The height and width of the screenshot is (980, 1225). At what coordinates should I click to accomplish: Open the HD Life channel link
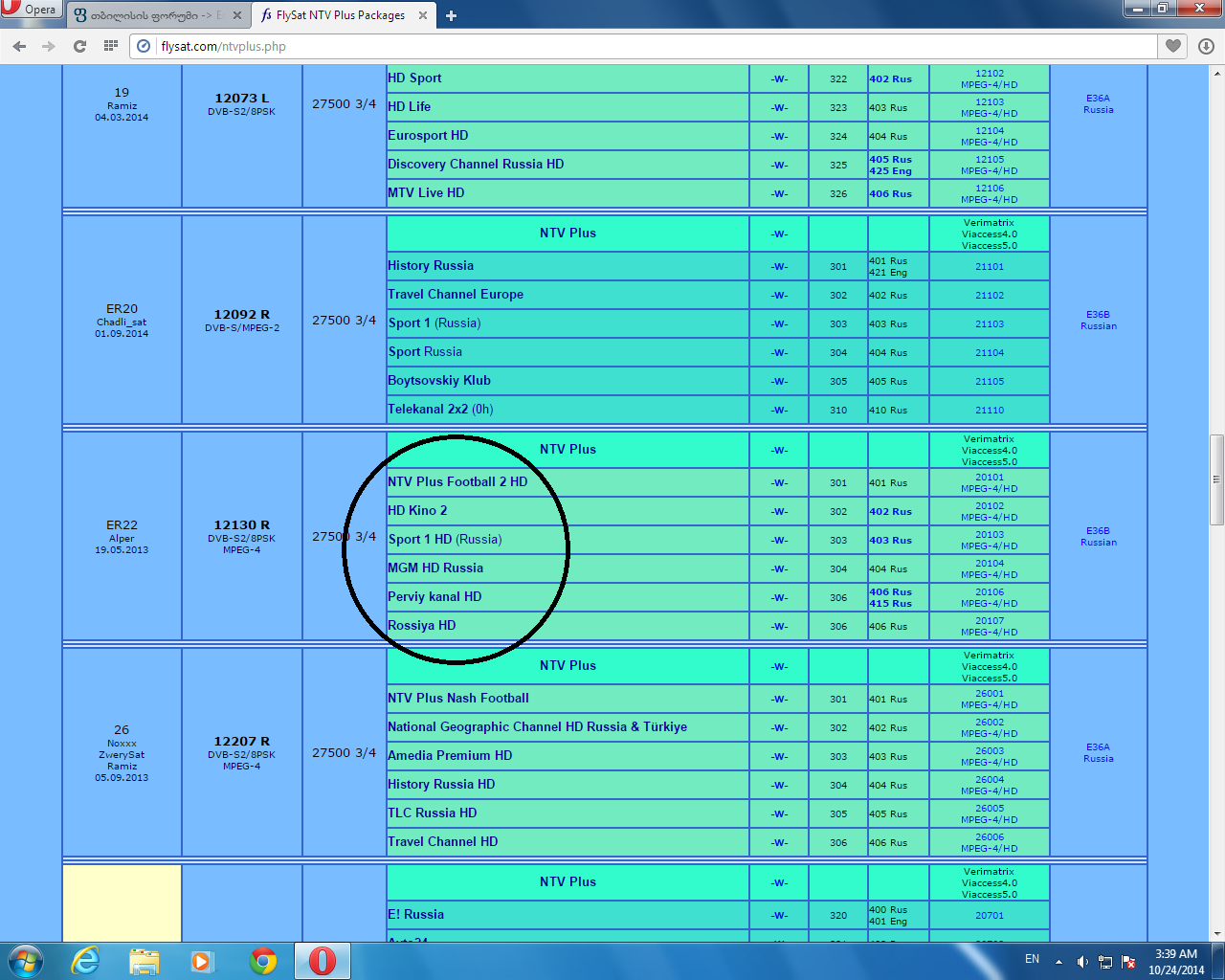(409, 107)
